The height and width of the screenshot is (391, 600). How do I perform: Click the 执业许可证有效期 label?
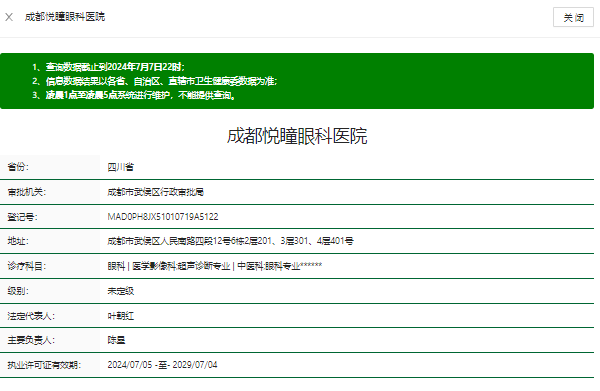[44, 365]
